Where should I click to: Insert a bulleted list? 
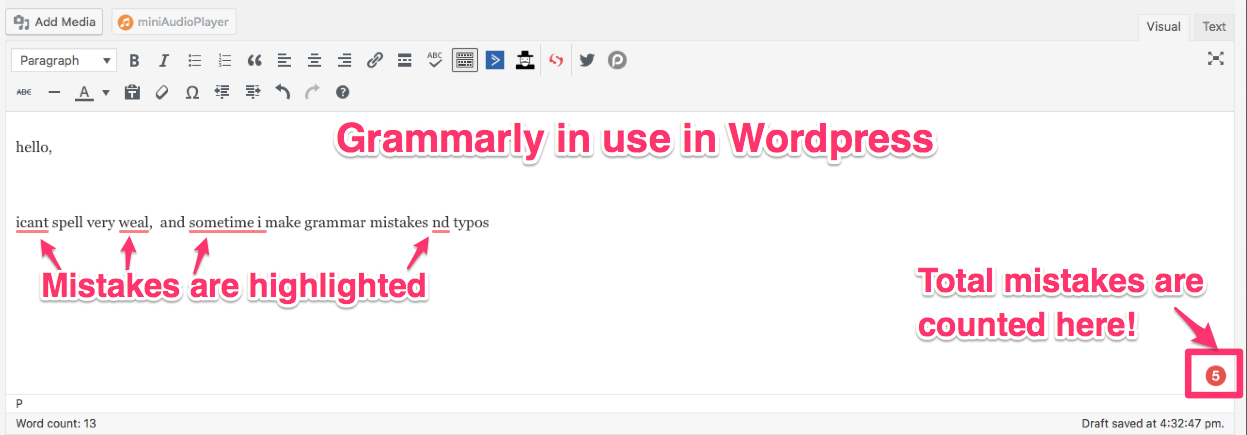point(195,60)
